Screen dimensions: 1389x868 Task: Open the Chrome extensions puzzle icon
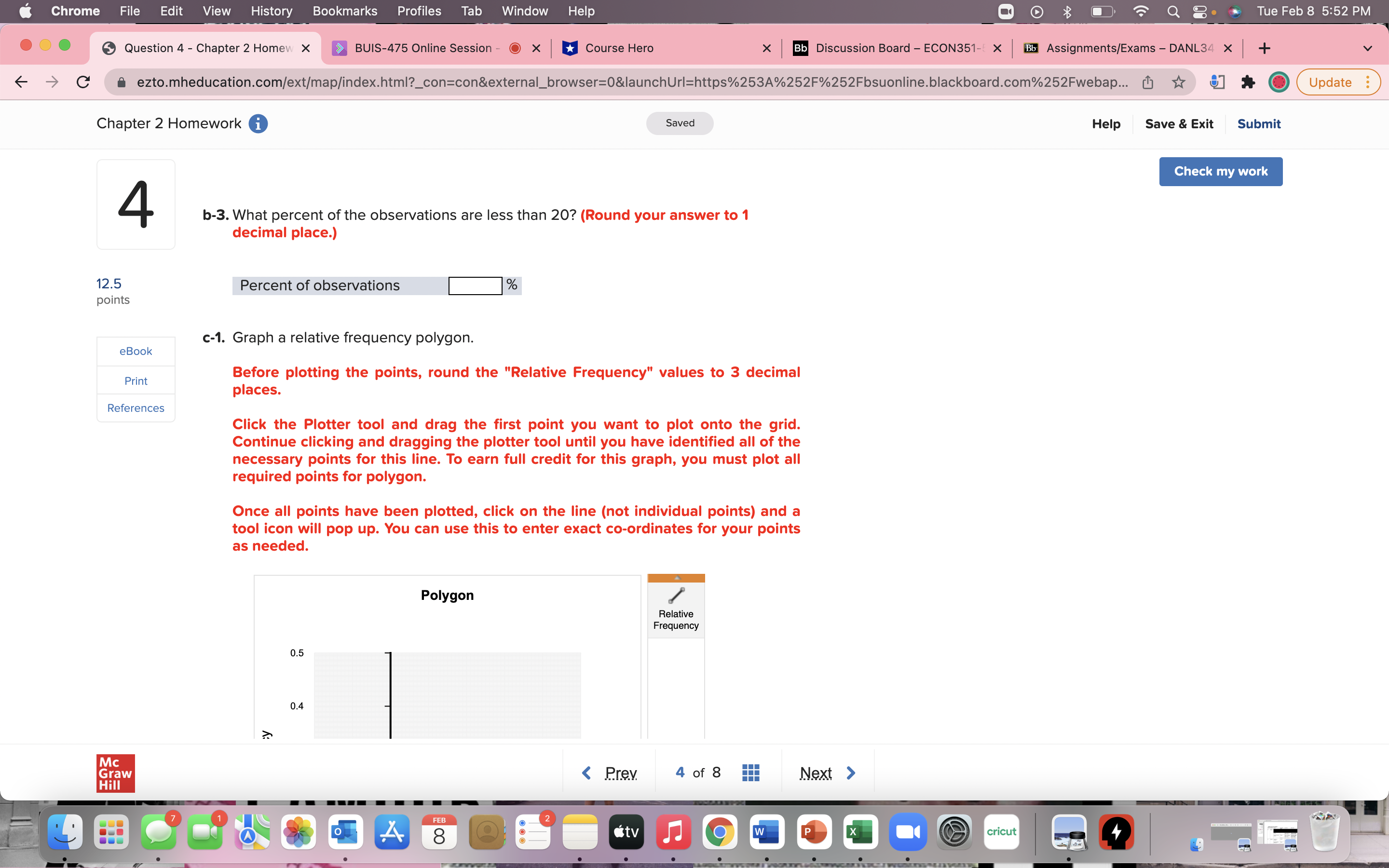pyautogui.click(x=1247, y=82)
